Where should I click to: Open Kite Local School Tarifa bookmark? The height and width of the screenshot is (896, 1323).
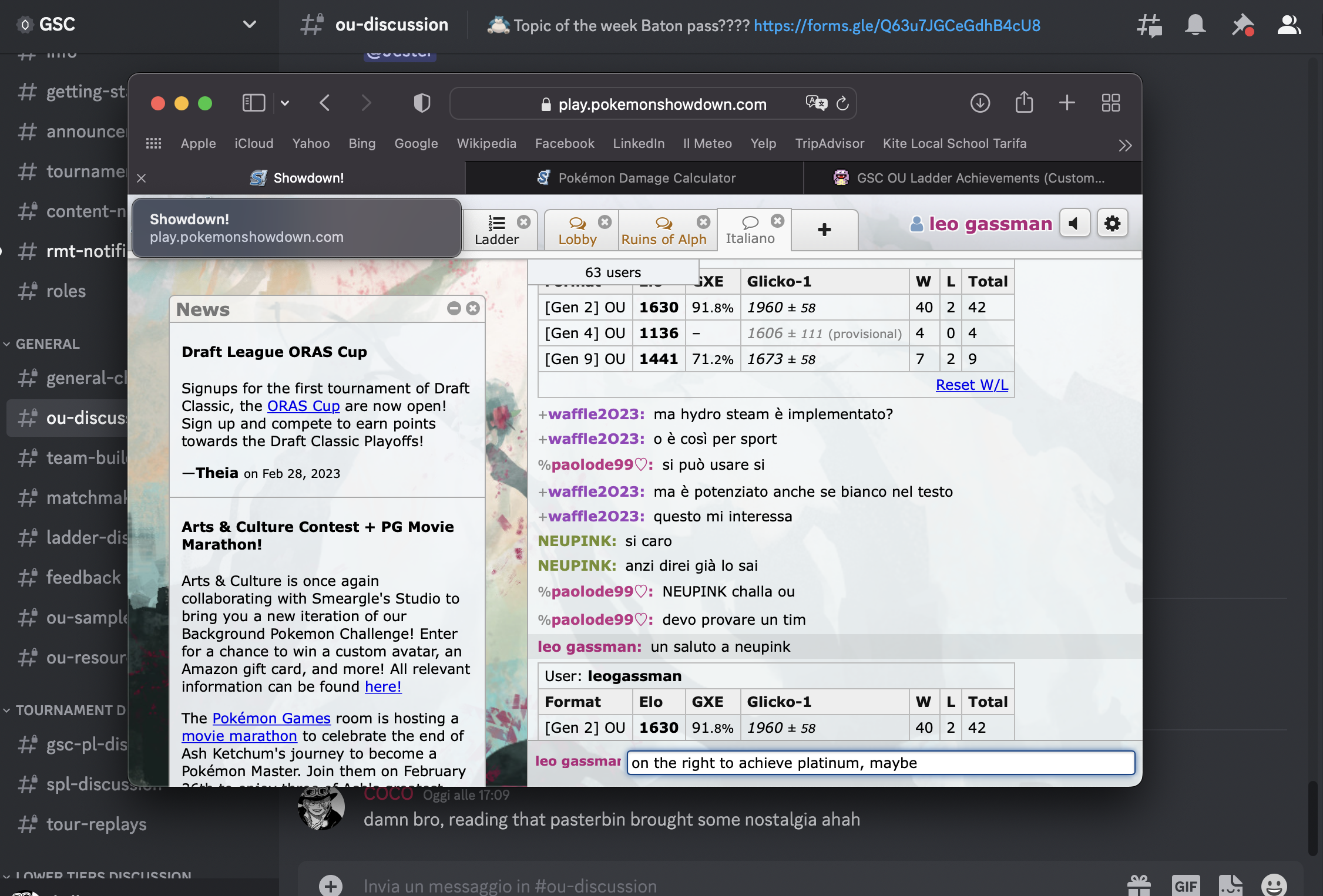[955, 143]
